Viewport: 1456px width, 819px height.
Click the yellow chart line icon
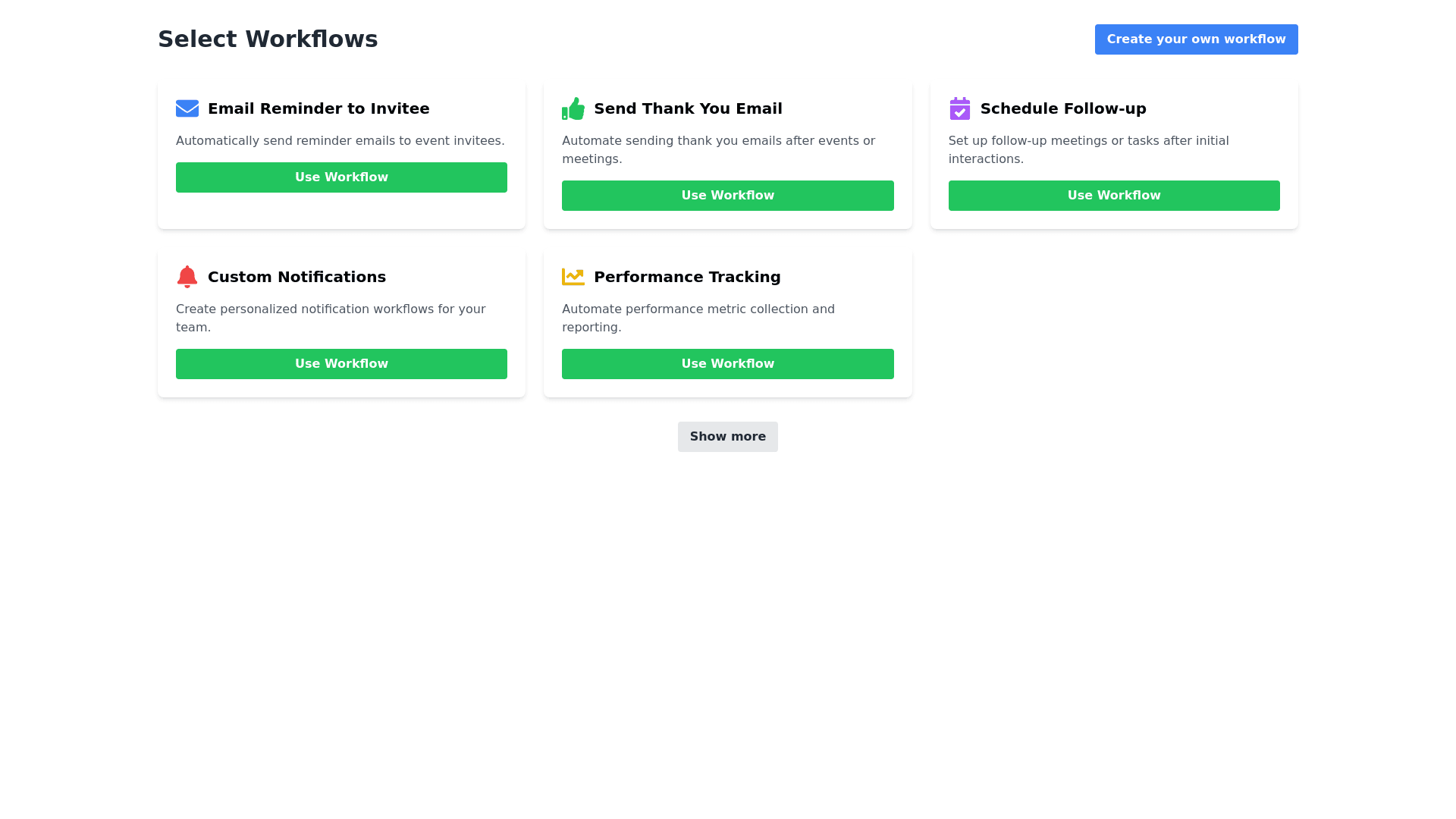(573, 277)
